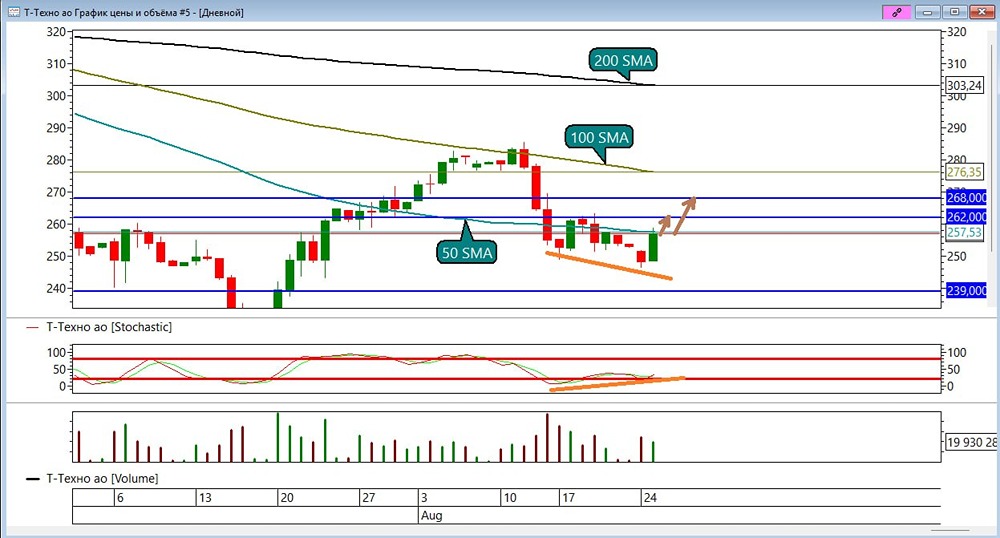
Task: Click the 0 tick on left Stochastic axis
Action: [62, 386]
